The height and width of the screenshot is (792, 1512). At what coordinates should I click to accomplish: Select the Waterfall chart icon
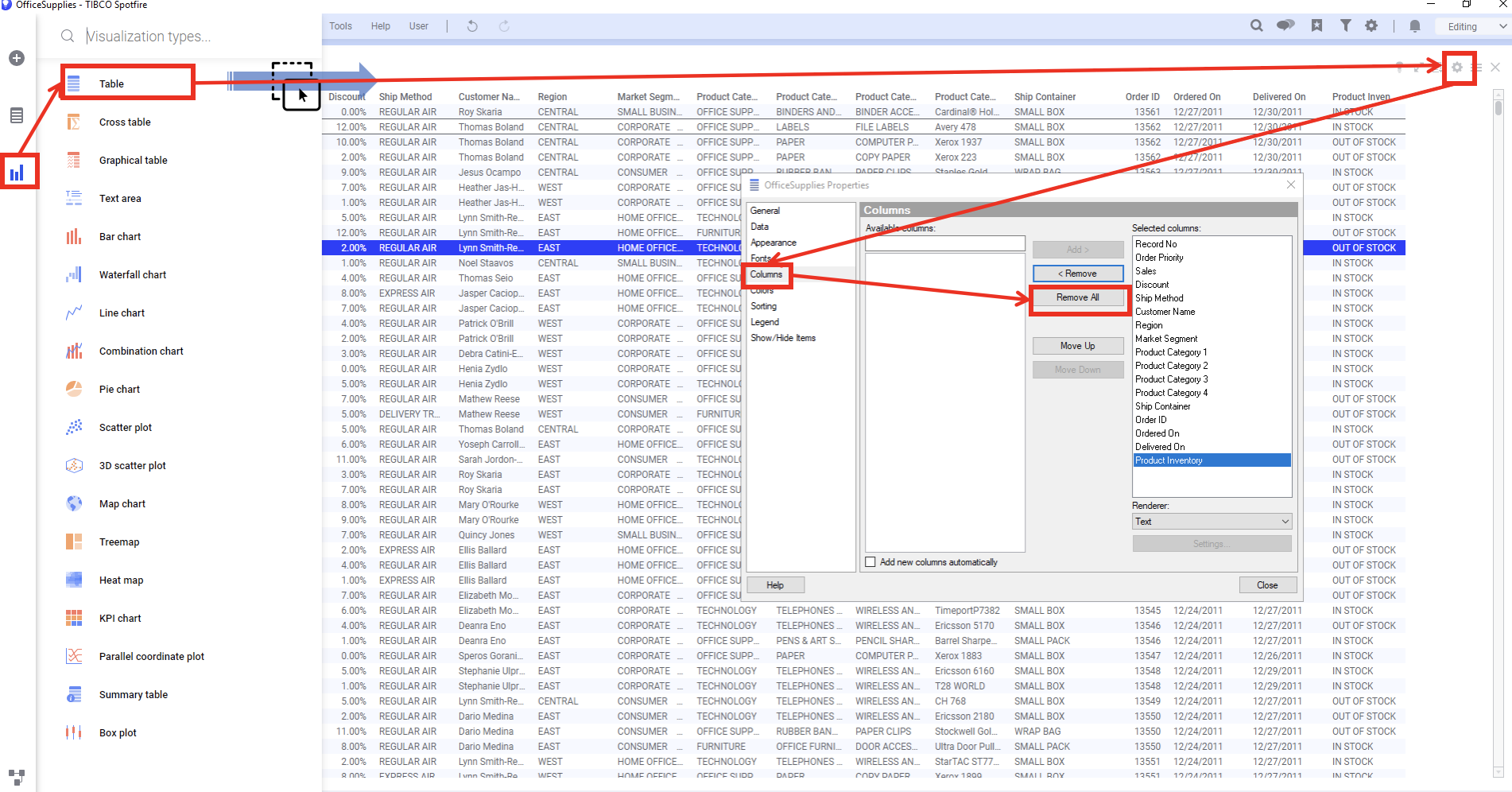74,274
